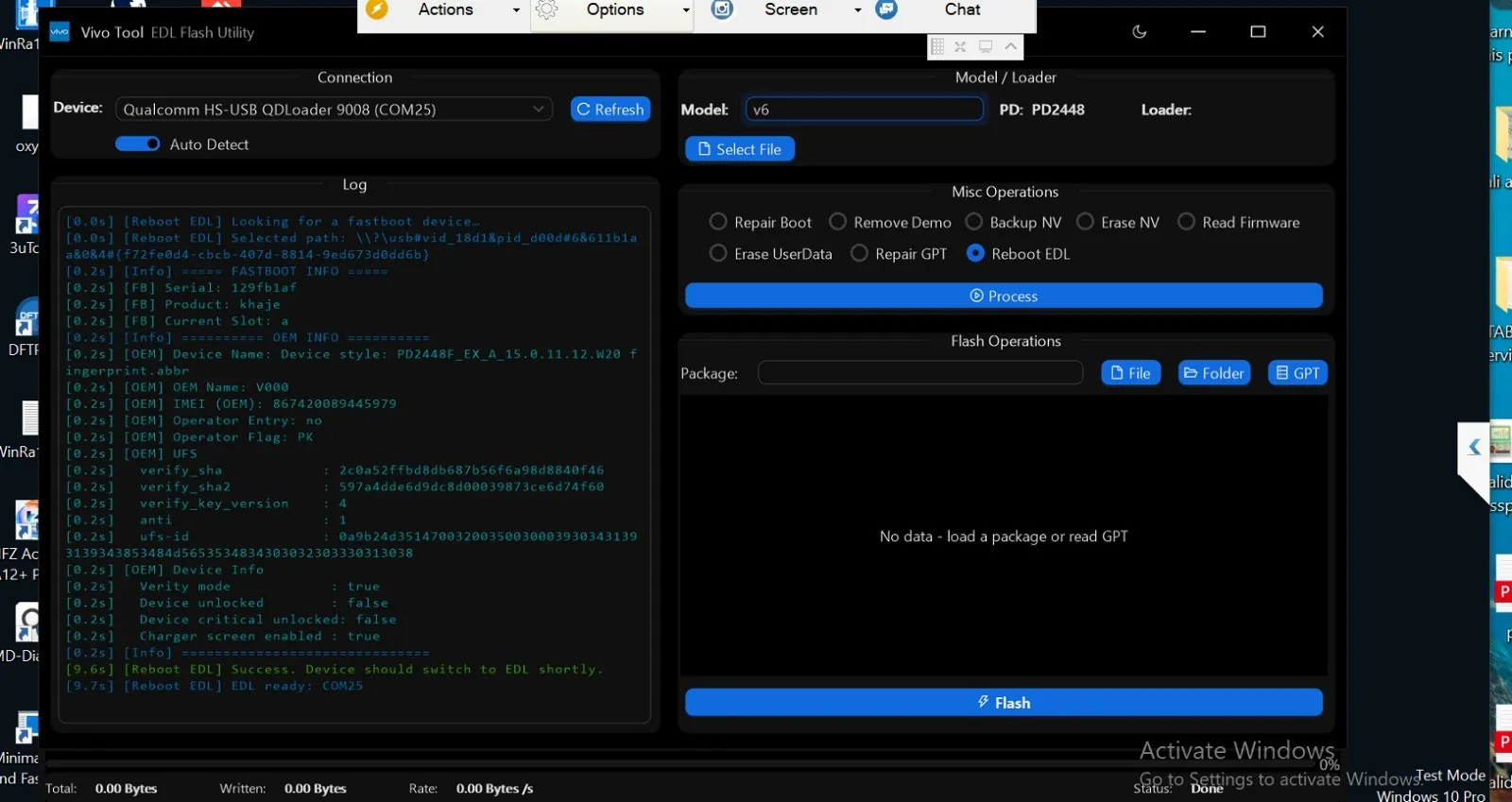Viewport: 1512px width, 802px height.
Task: Click the monitor icon on remote toolbar
Action: point(986,46)
